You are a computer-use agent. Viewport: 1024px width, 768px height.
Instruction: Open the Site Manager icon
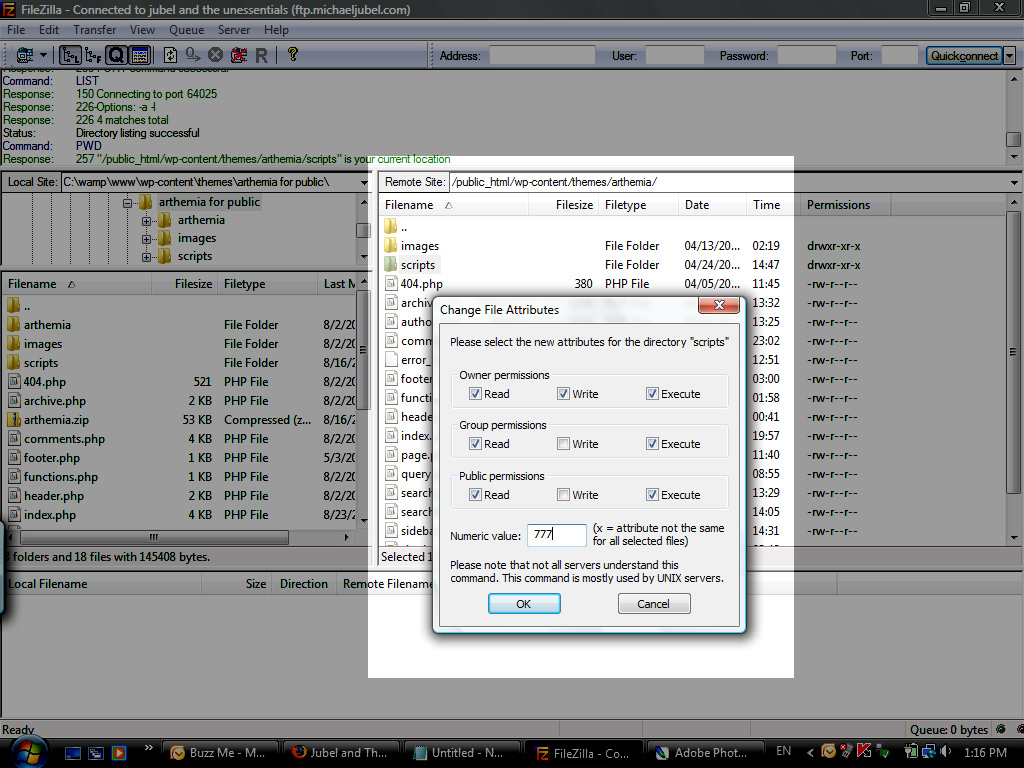click(x=22, y=55)
